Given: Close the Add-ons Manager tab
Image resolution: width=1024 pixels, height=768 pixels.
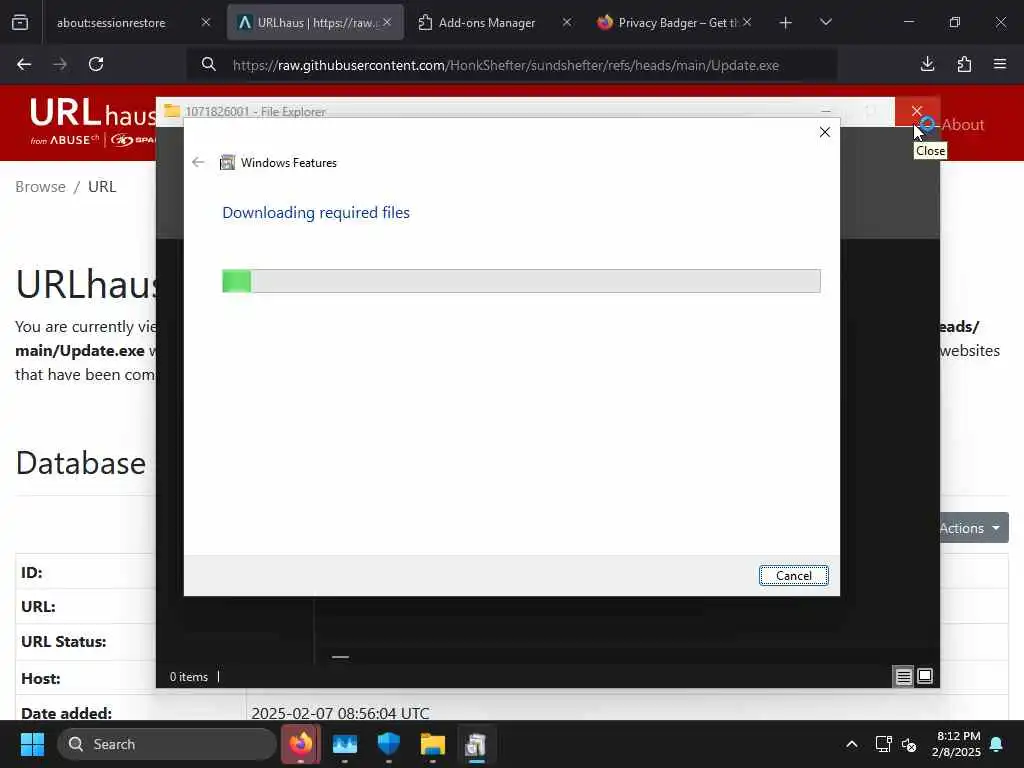Looking at the screenshot, I should (x=567, y=22).
